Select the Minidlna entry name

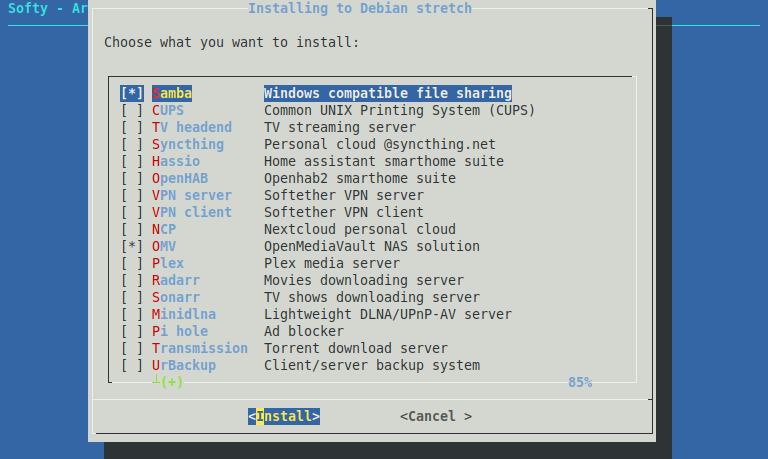tap(184, 314)
